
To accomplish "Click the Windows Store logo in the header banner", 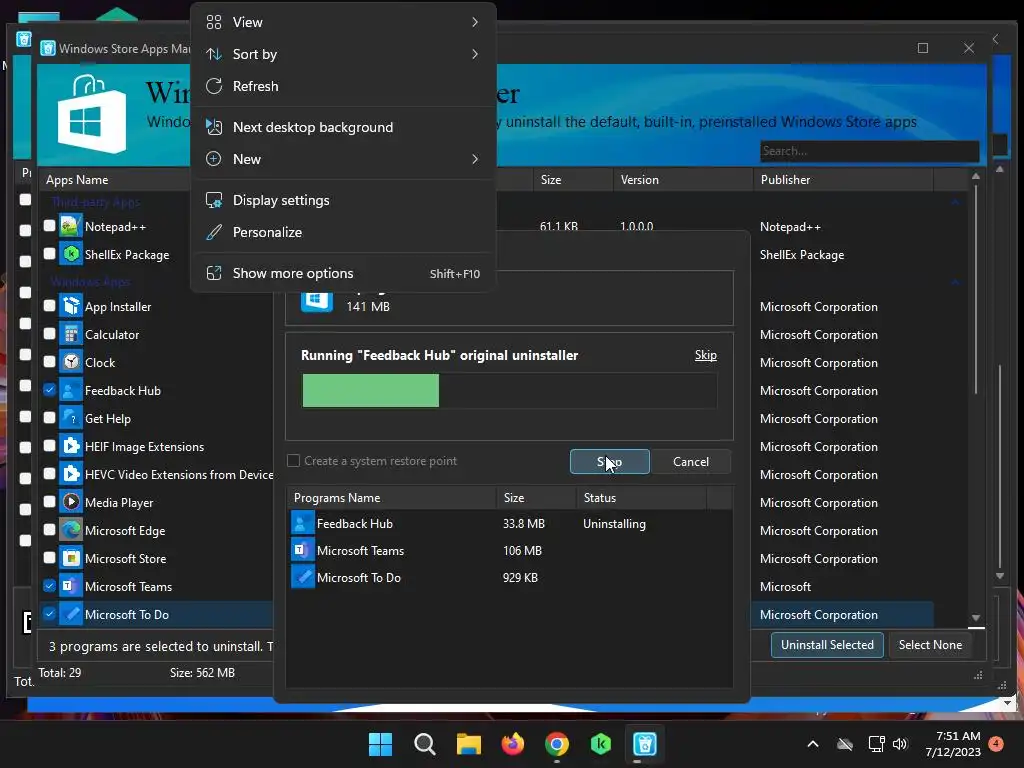I will [x=91, y=115].
